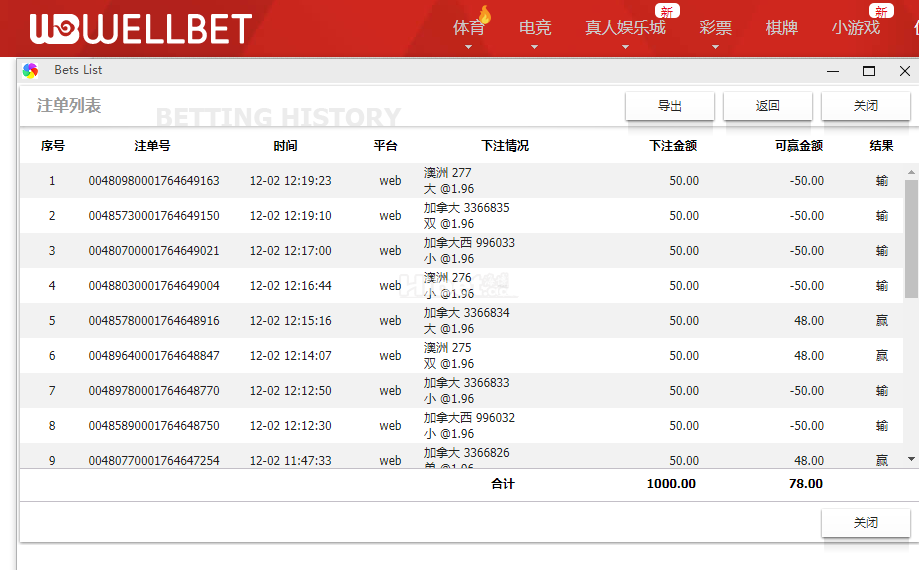This screenshot has width=919, height=570.
Task: Click the top 关闭 button
Action: 865,106
